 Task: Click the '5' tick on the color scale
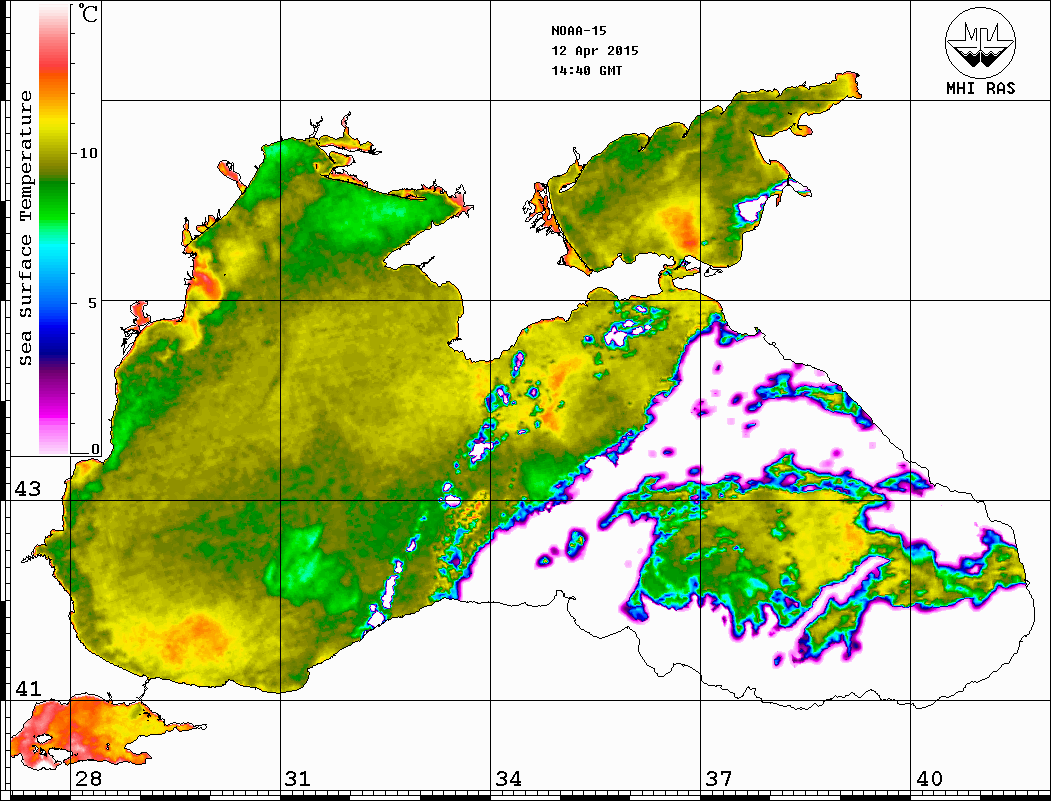pos(92,303)
